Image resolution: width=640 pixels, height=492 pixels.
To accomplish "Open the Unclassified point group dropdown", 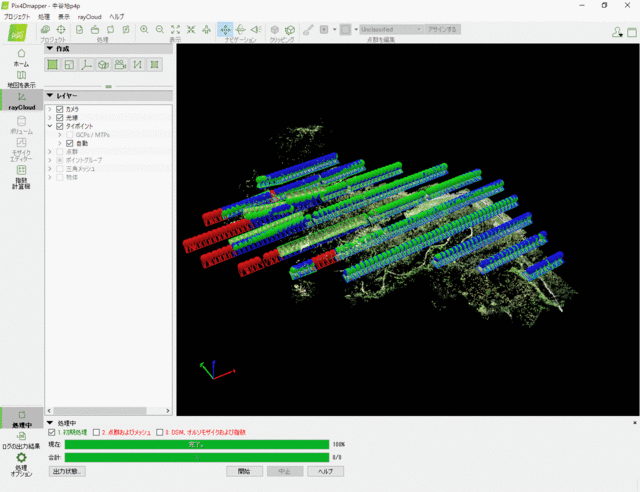I will pos(391,29).
